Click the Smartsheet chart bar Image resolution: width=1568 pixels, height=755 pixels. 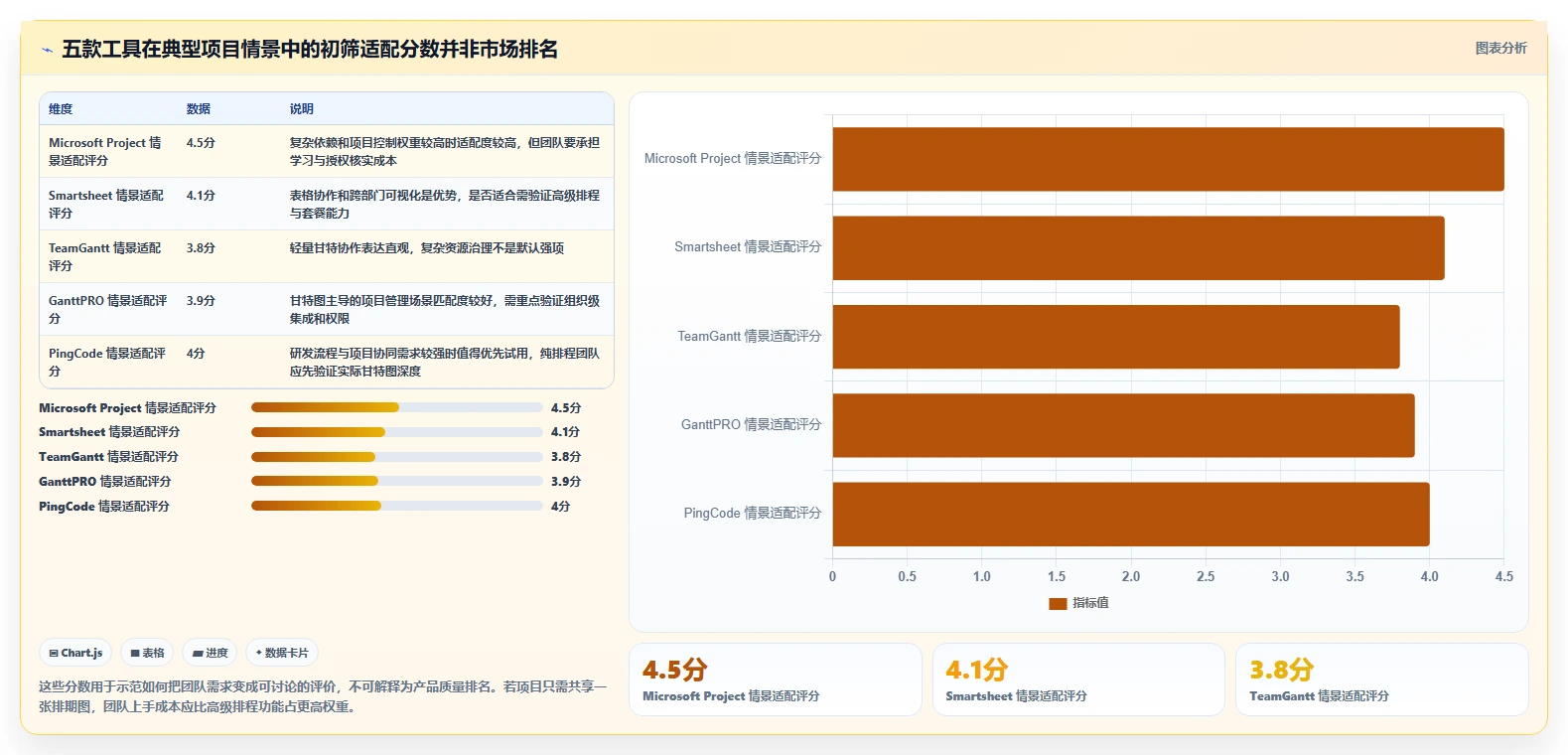point(1138,247)
